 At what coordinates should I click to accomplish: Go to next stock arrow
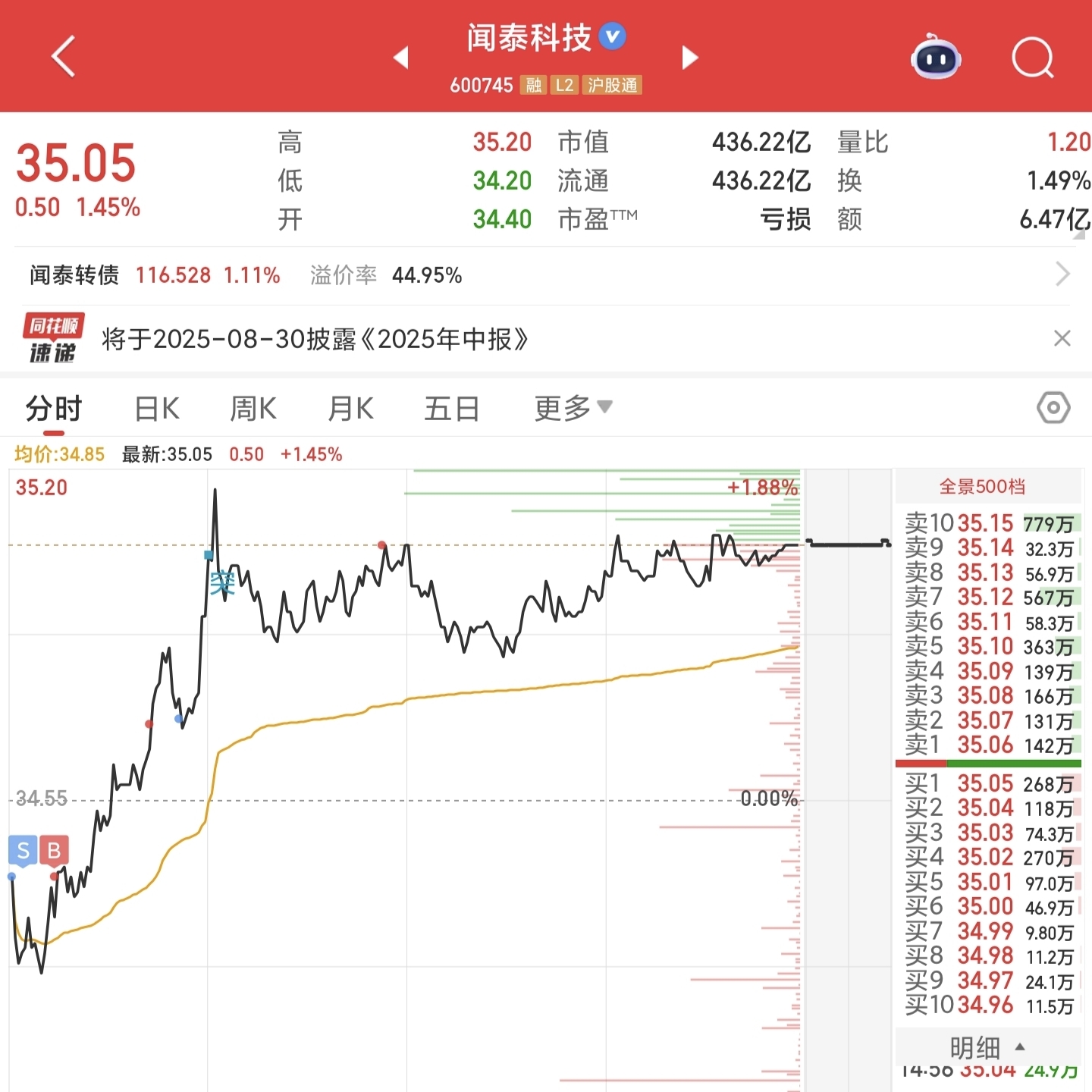689,57
